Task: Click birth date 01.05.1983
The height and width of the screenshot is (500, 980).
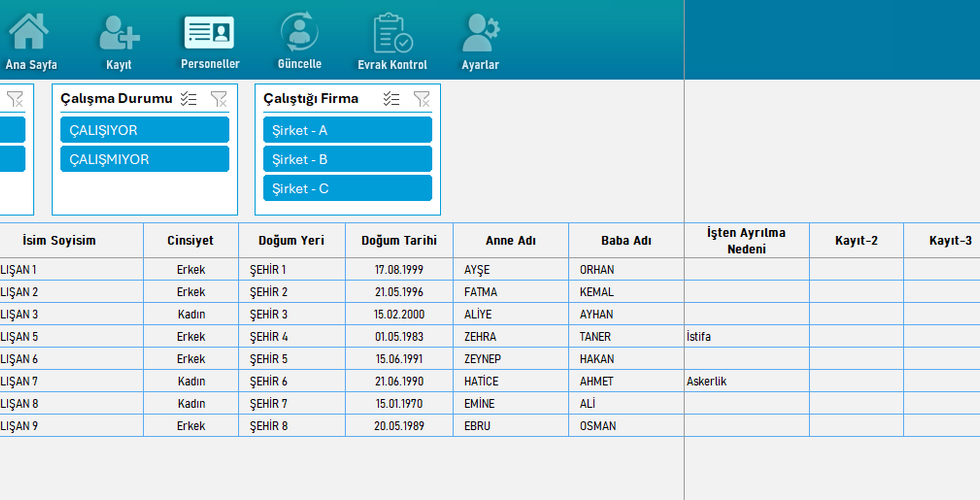Action: tap(399, 336)
